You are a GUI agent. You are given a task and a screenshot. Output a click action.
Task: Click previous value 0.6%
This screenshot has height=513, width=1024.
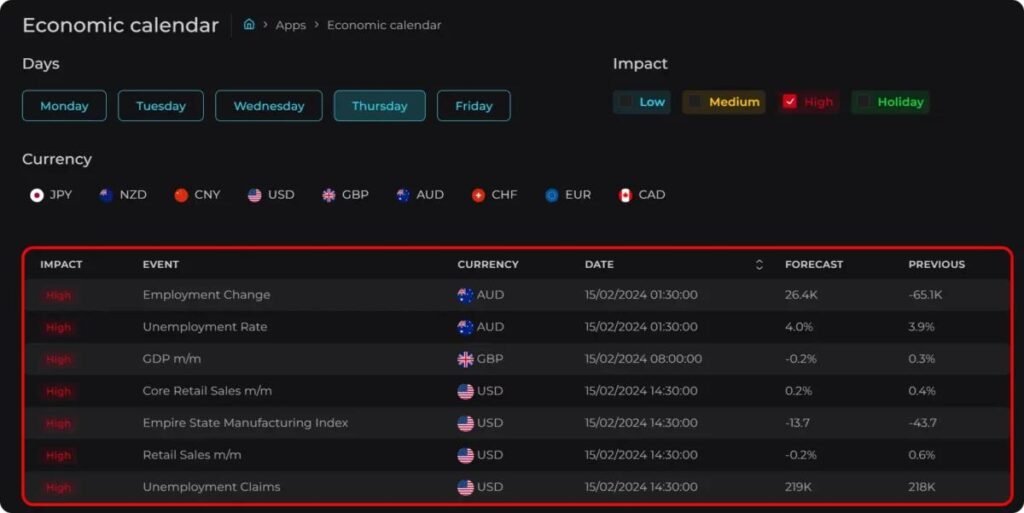click(921, 455)
